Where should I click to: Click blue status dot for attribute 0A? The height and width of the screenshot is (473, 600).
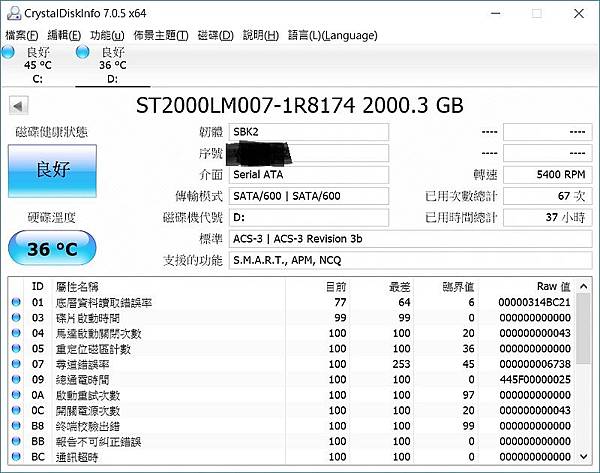point(16,395)
